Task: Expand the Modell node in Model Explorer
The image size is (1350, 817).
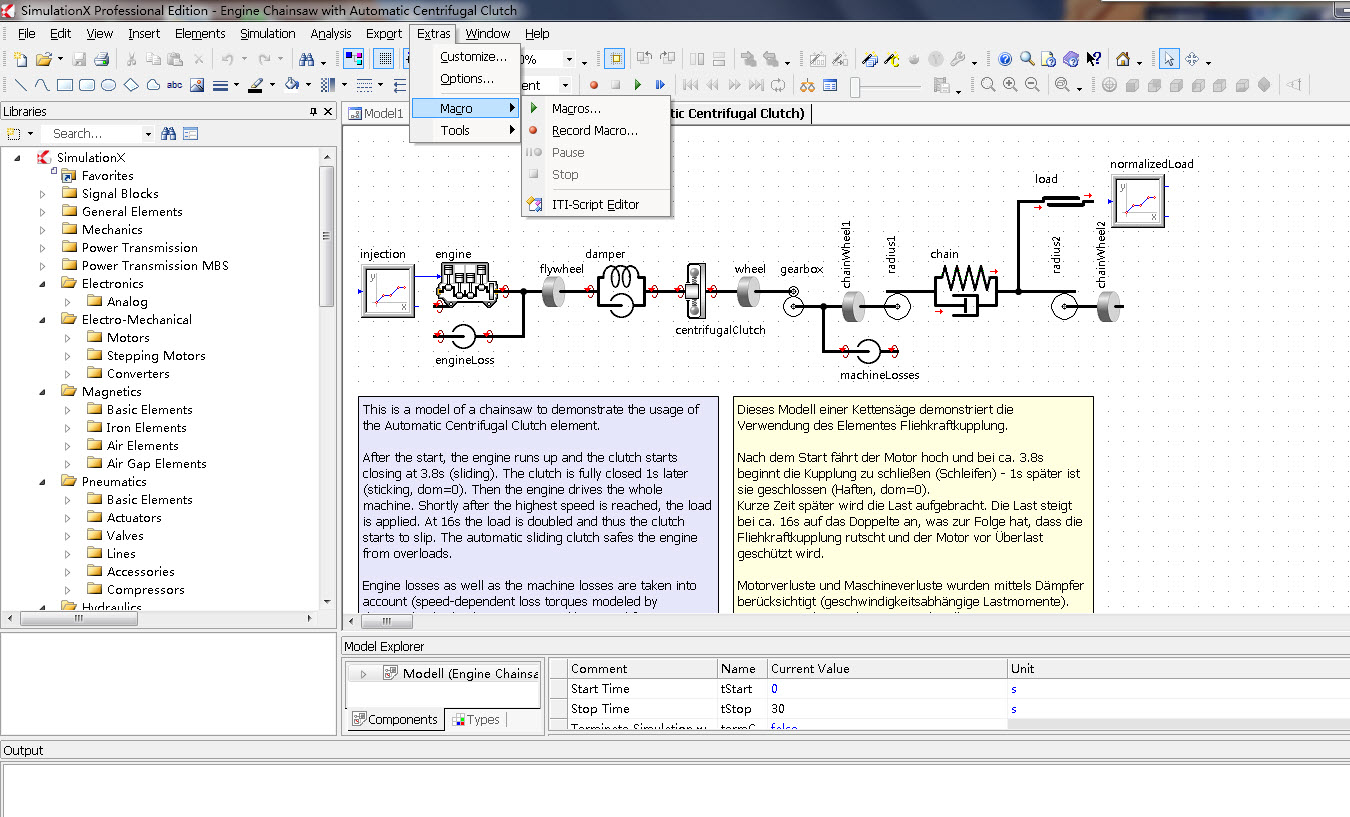Action: [364, 674]
